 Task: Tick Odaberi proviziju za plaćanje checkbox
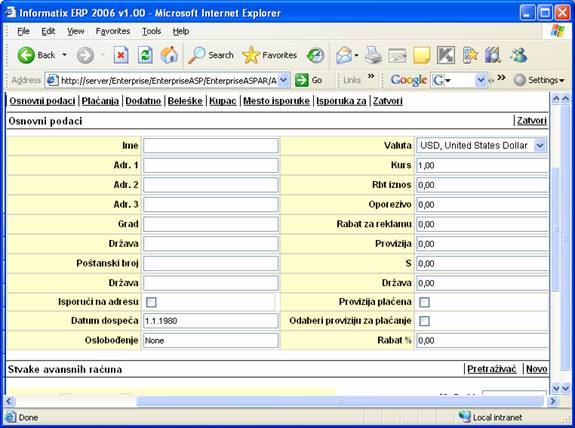coord(424,321)
